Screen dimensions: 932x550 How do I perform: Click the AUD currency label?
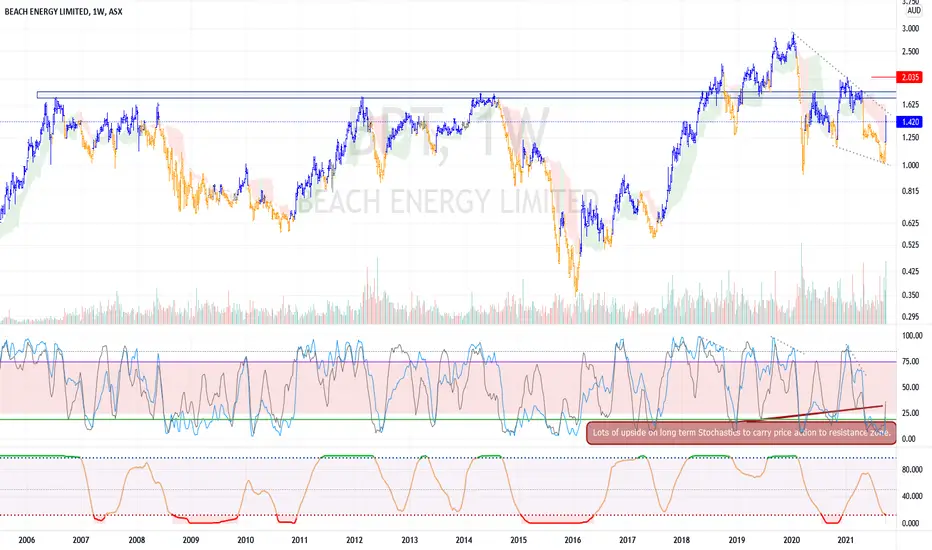tap(914, 11)
